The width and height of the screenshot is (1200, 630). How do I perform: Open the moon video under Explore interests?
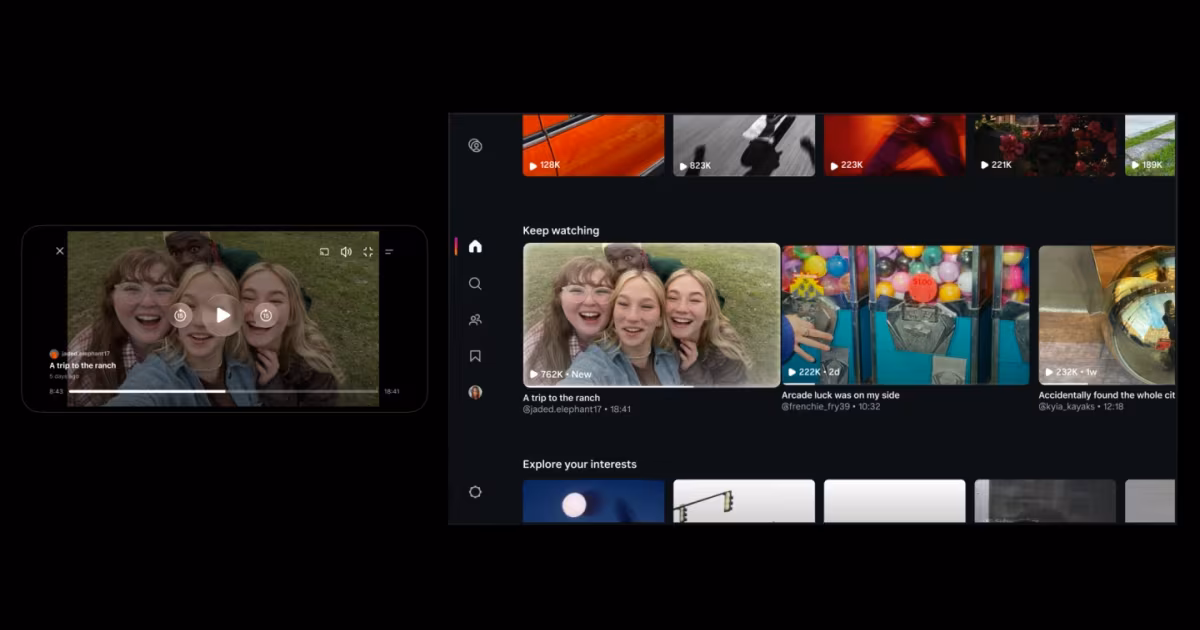593,501
